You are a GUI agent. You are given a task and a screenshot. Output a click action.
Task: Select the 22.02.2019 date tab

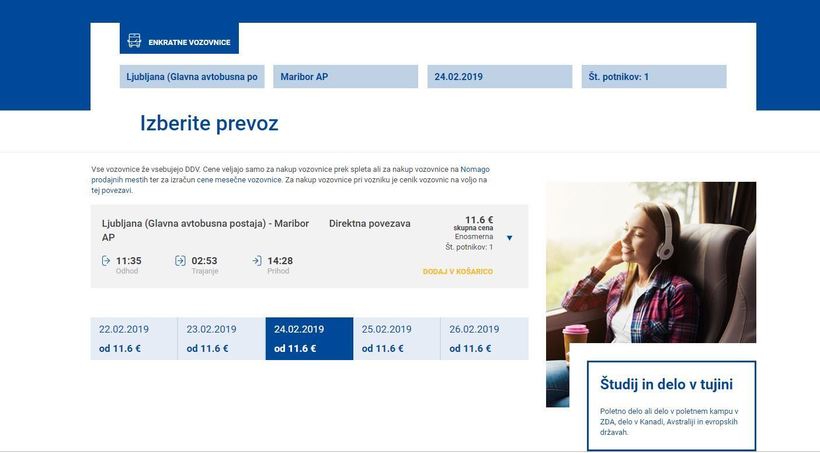pyautogui.click(x=134, y=338)
